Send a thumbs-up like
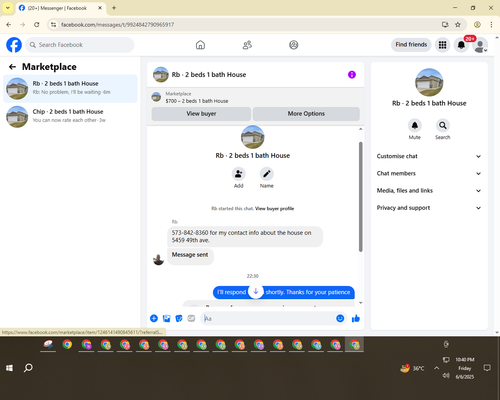The height and width of the screenshot is (400, 500). (x=356, y=319)
